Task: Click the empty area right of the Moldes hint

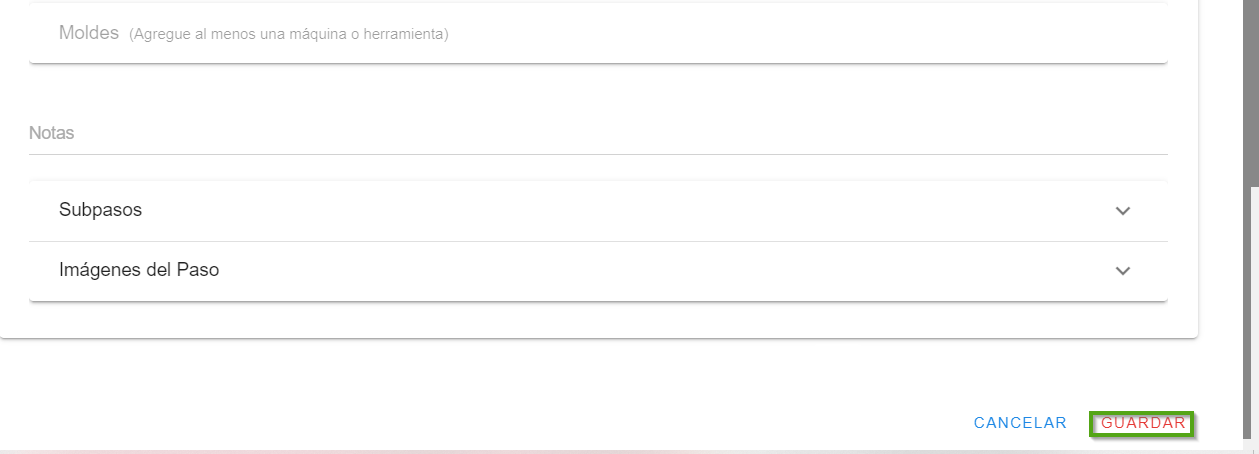Action: (800, 34)
